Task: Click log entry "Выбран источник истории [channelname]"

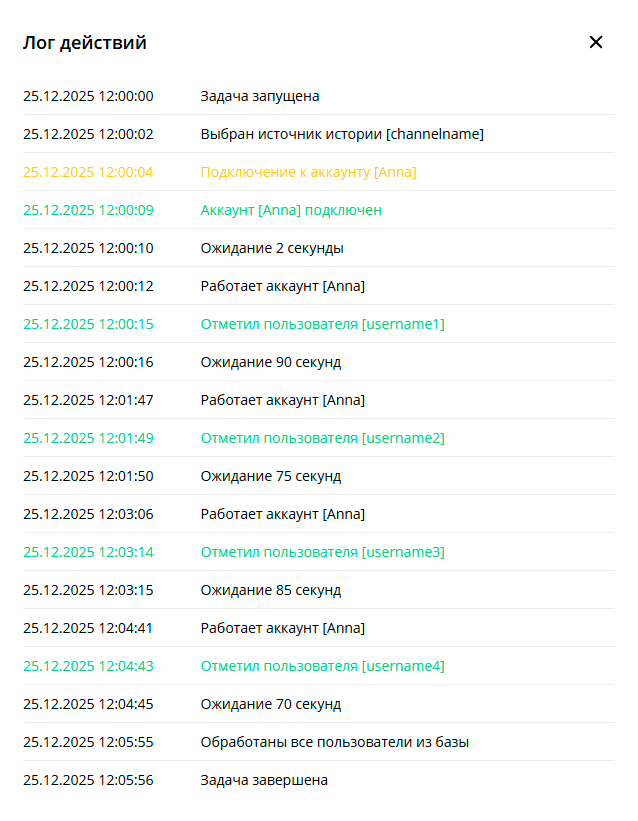Action: point(342,134)
